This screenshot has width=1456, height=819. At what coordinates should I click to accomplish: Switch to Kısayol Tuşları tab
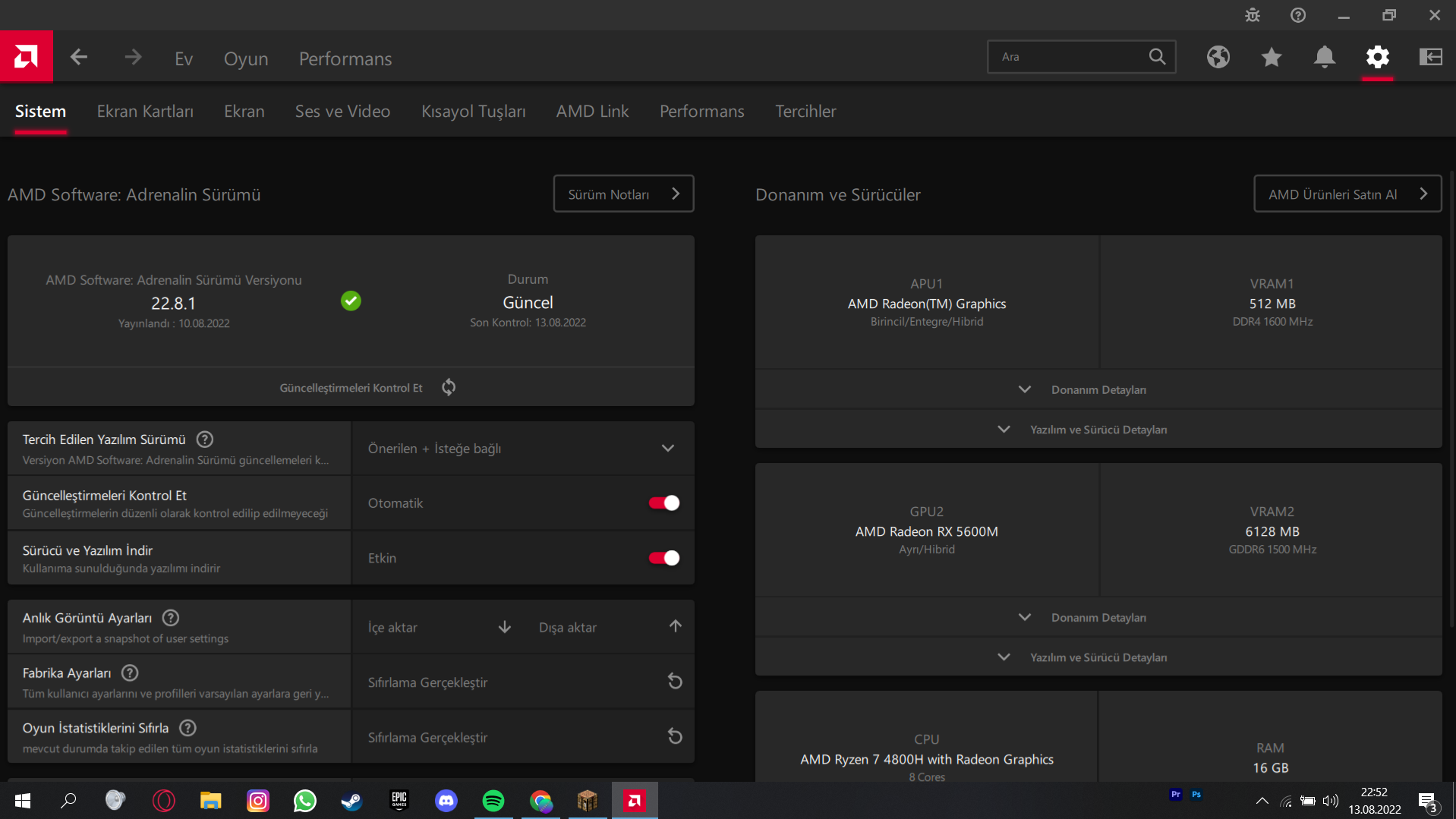coord(474,112)
